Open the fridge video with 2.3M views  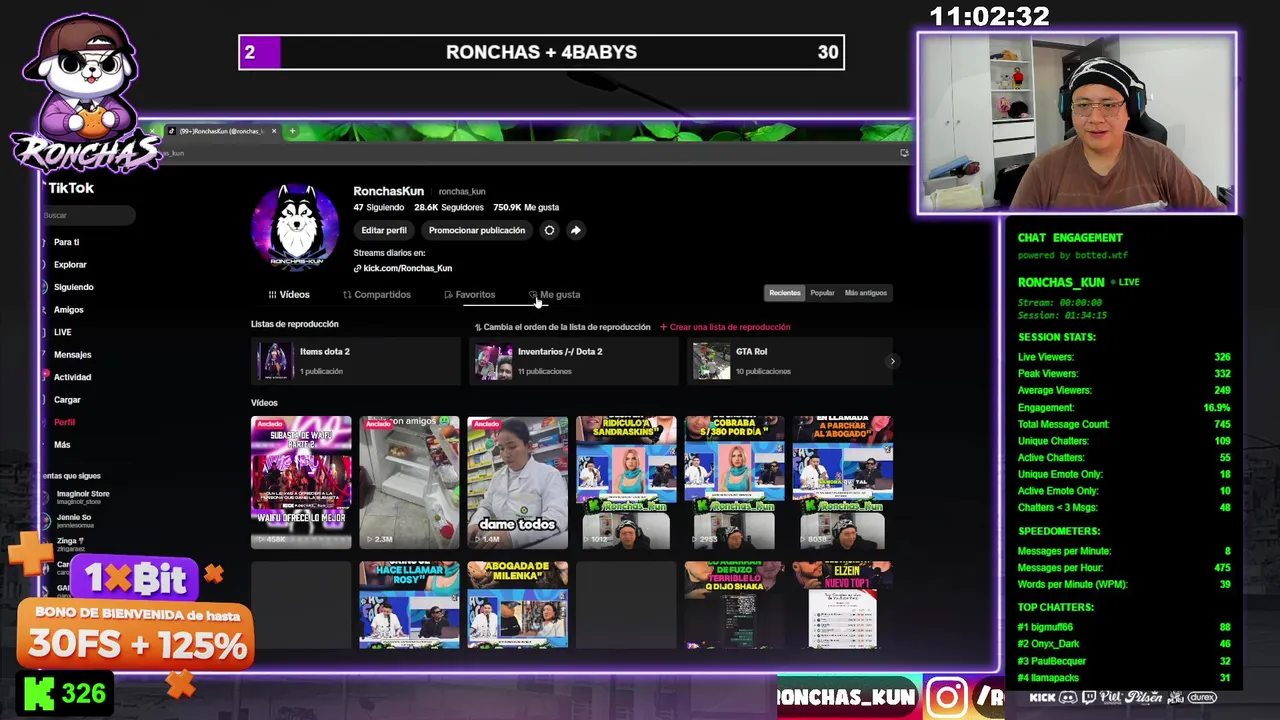(x=409, y=482)
